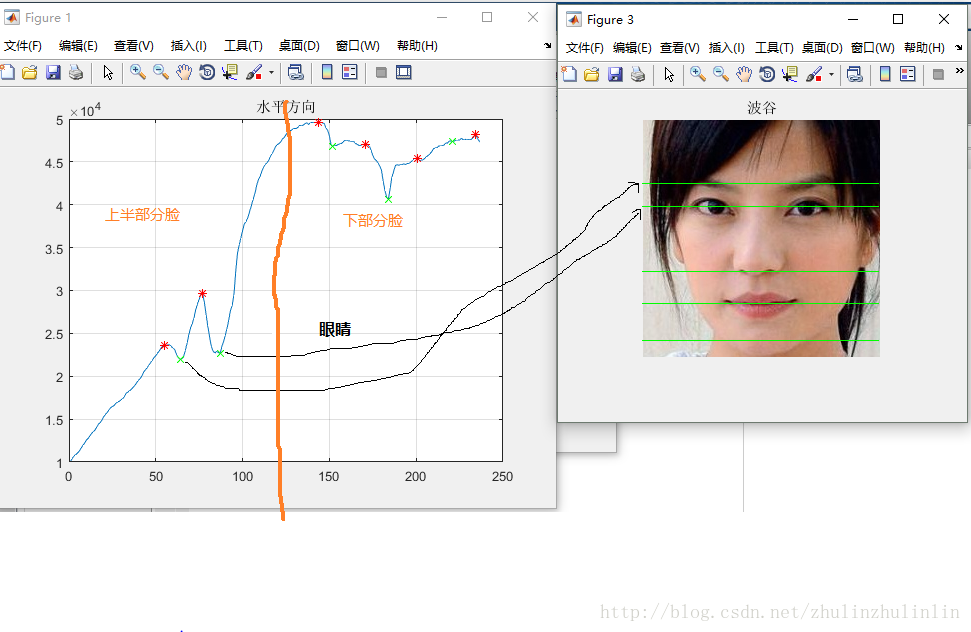The height and width of the screenshot is (632, 971).
Task: Select Zoom In tool in Figure 3
Action: tap(698, 75)
